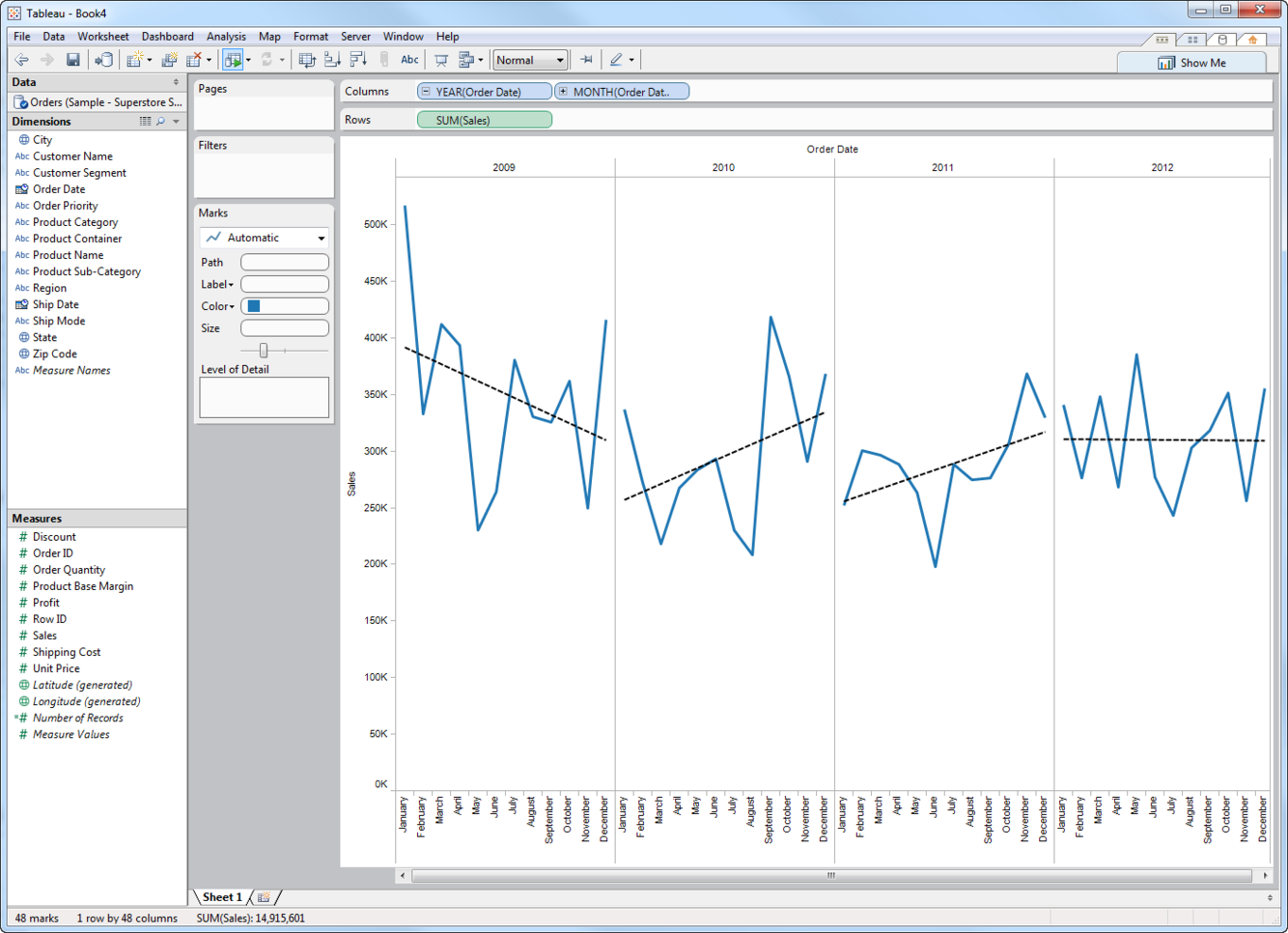Click the blue Color swatch on Marks card
This screenshot has width=1288, height=933.
[254, 306]
